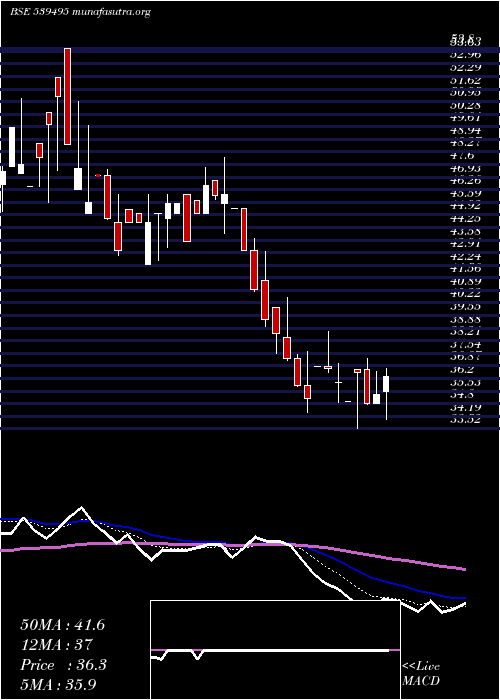The width and height of the screenshot is (500, 700).
Task: Click the 46.93 price axis label
Action: coord(465,168)
